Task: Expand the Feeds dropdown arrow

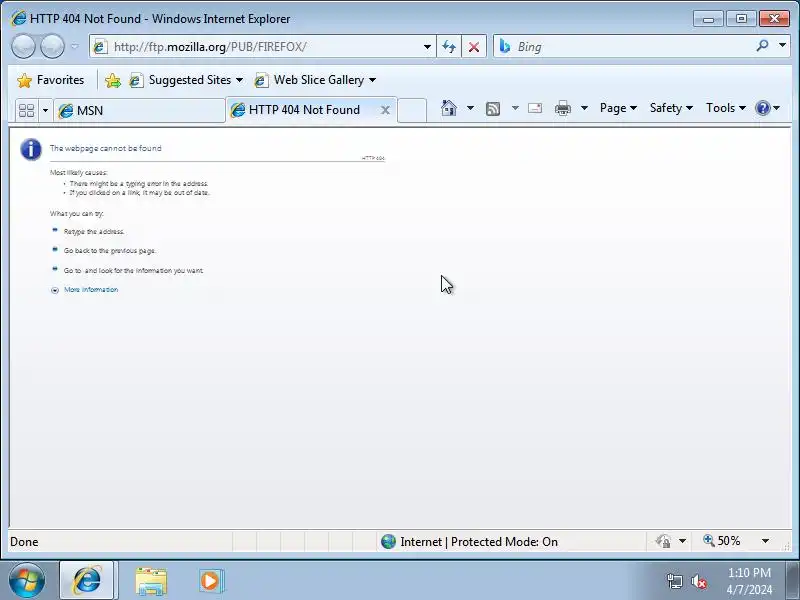Action: 515,108
